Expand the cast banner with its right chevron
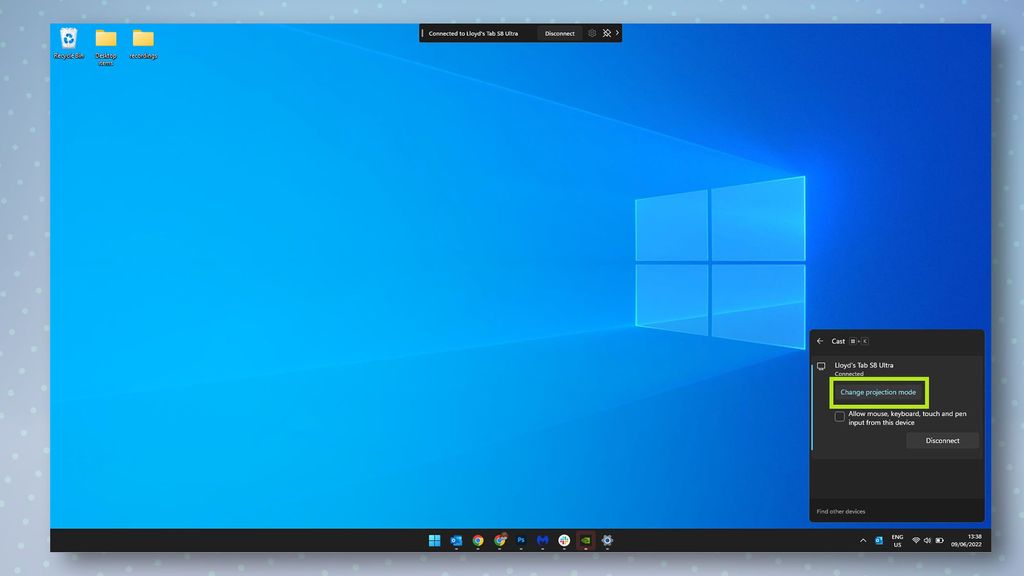This screenshot has height=576, width=1024. tap(618, 33)
